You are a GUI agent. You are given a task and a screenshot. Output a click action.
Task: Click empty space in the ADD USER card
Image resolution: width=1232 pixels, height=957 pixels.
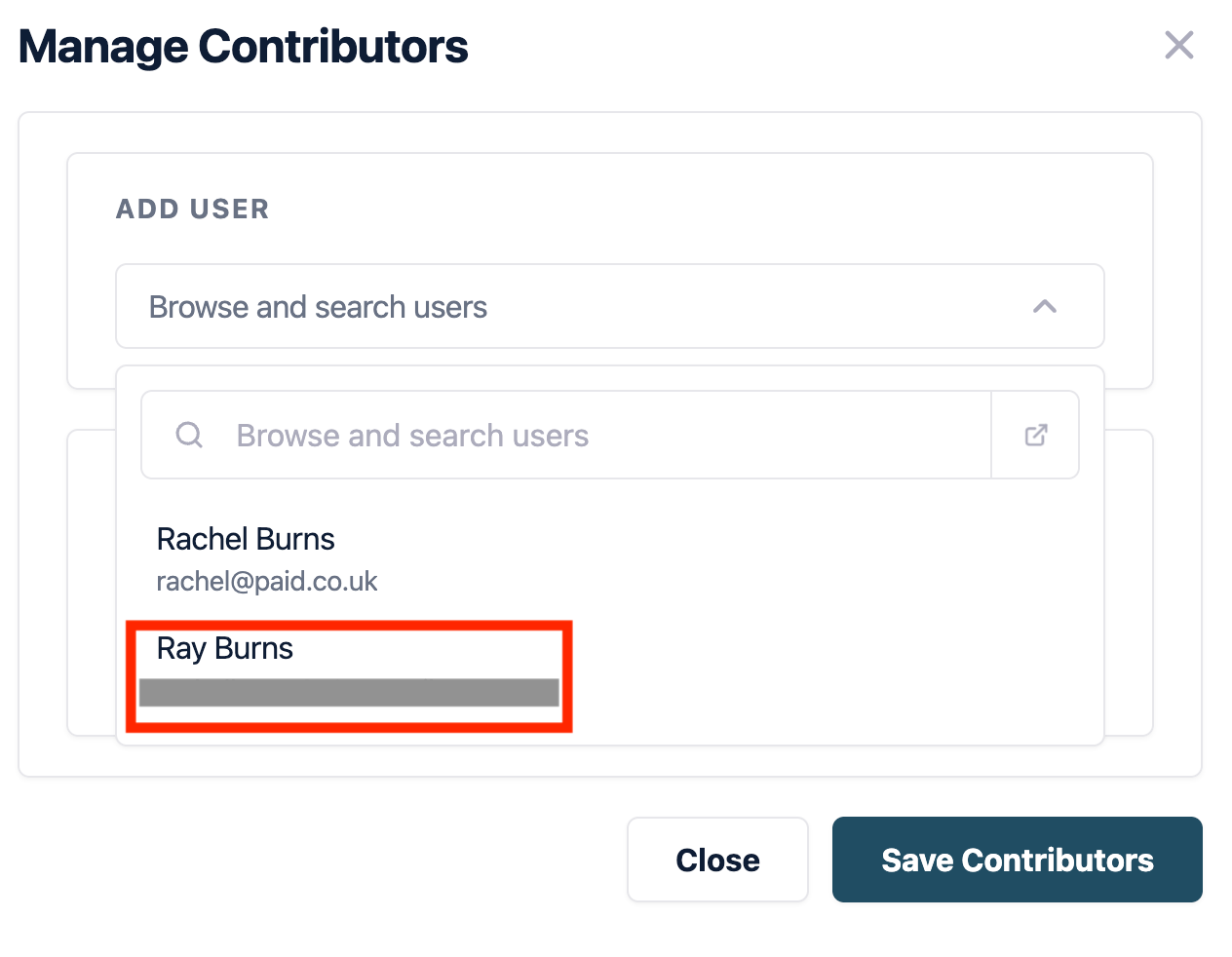[682, 210]
